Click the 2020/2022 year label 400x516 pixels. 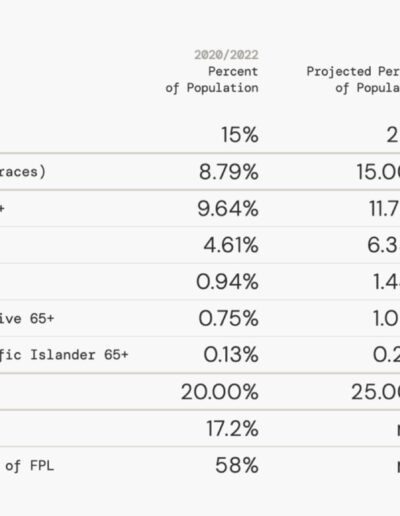coord(226,55)
